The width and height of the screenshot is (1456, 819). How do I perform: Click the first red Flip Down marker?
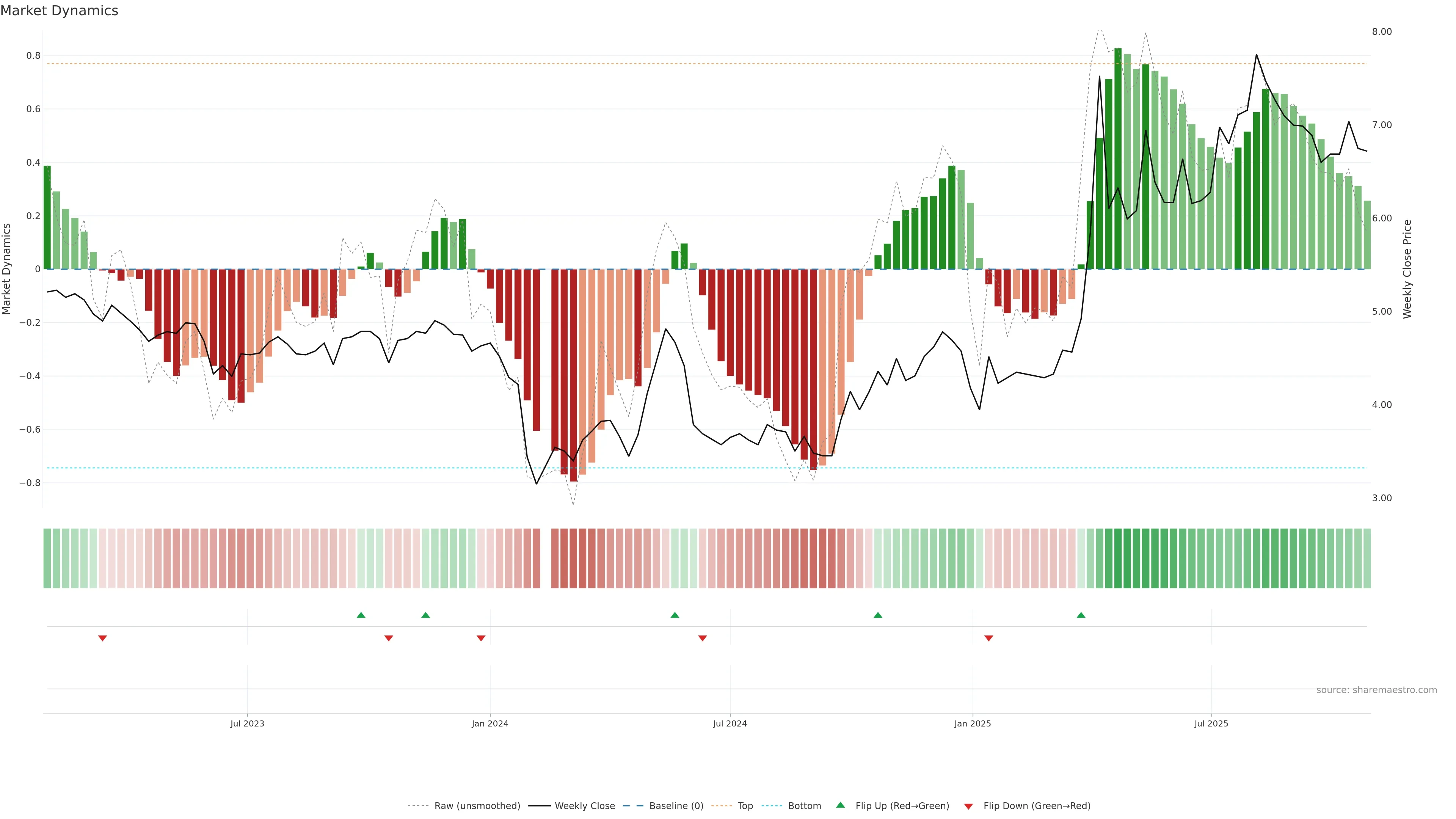(x=102, y=638)
